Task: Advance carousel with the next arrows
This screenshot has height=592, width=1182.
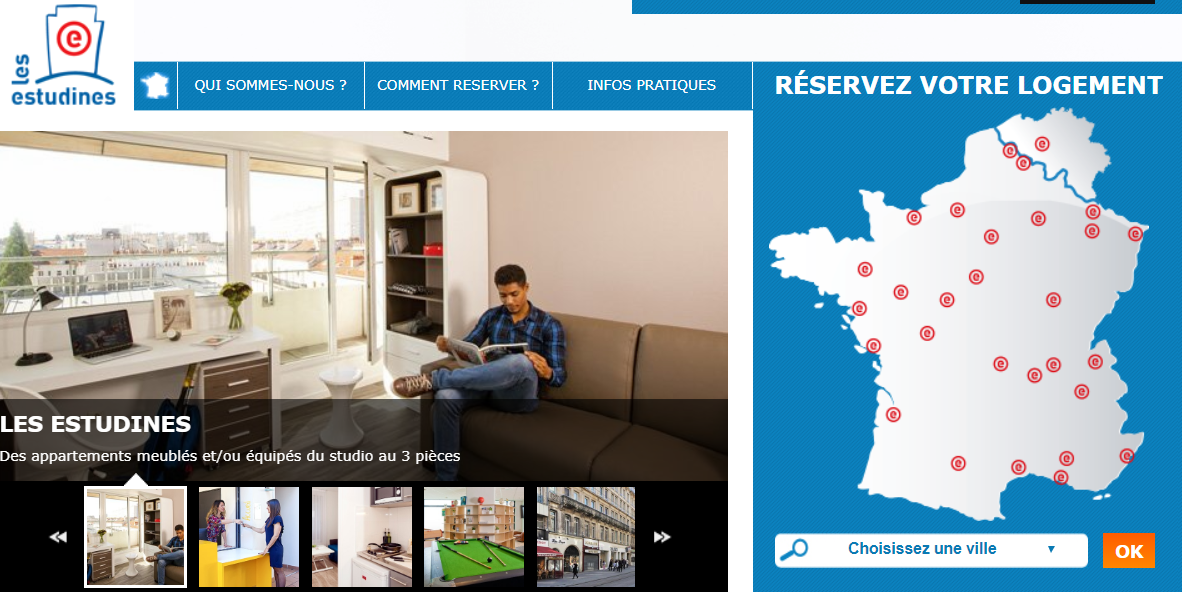Action: point(662,537)
